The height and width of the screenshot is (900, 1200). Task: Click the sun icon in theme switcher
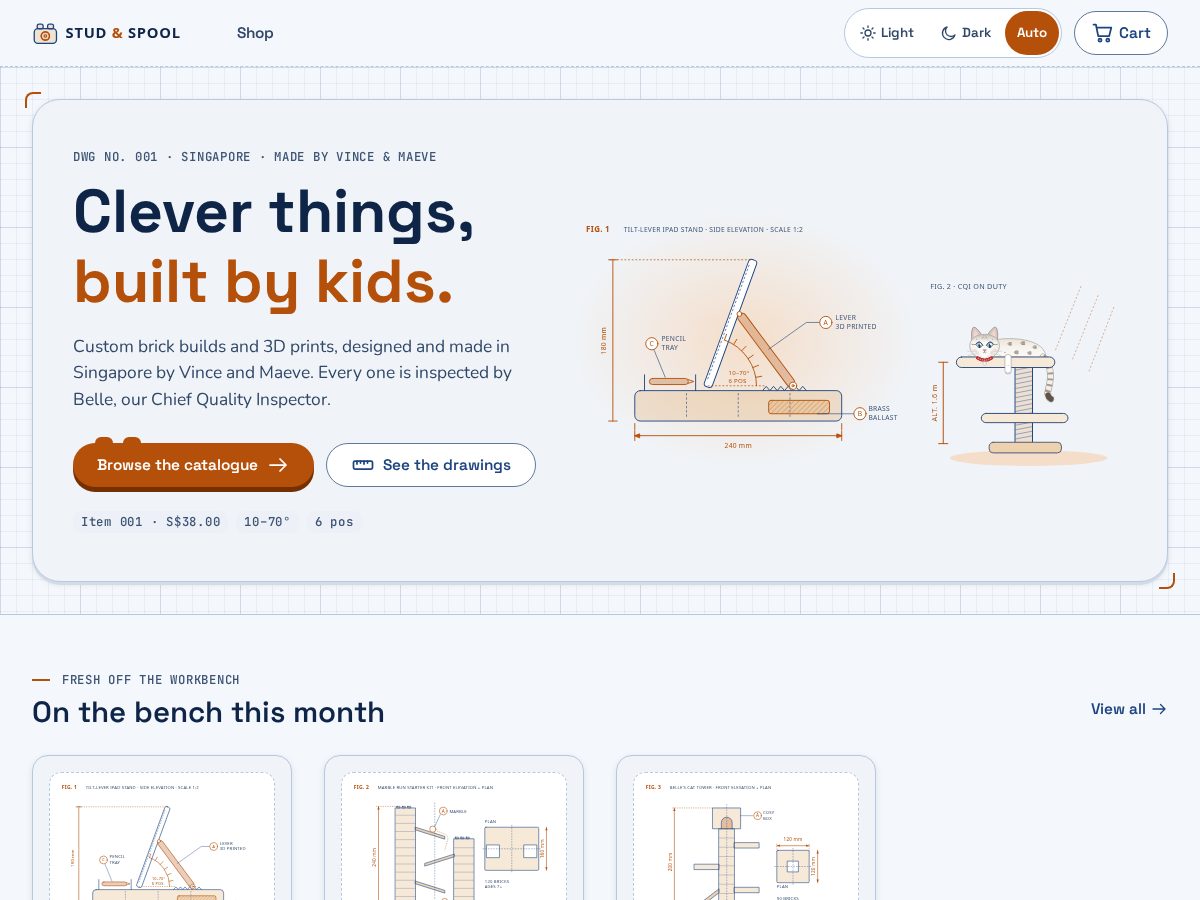pyautogui.click(x=868, y=33)
